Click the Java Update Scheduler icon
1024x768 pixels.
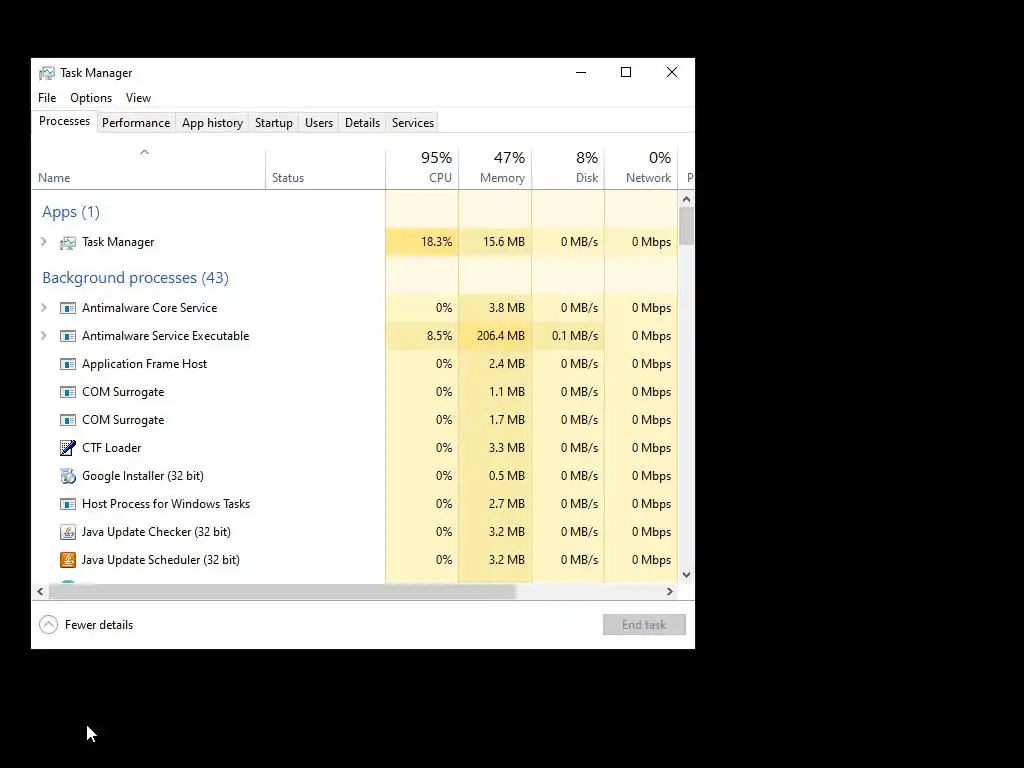click(68, 560)
